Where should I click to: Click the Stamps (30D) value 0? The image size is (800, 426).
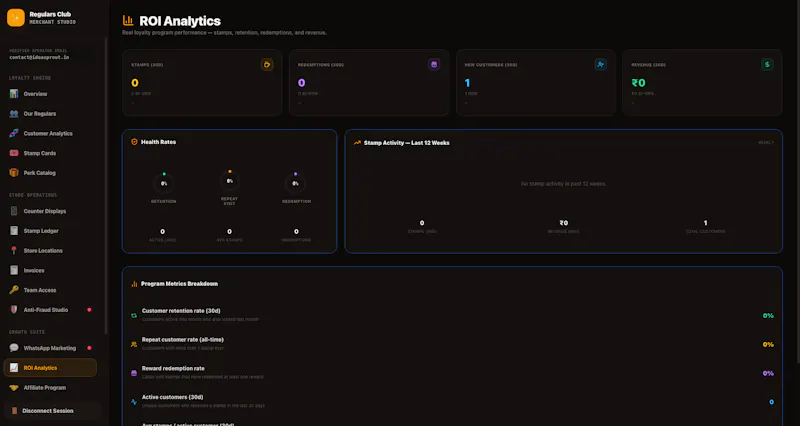(135, 83)
